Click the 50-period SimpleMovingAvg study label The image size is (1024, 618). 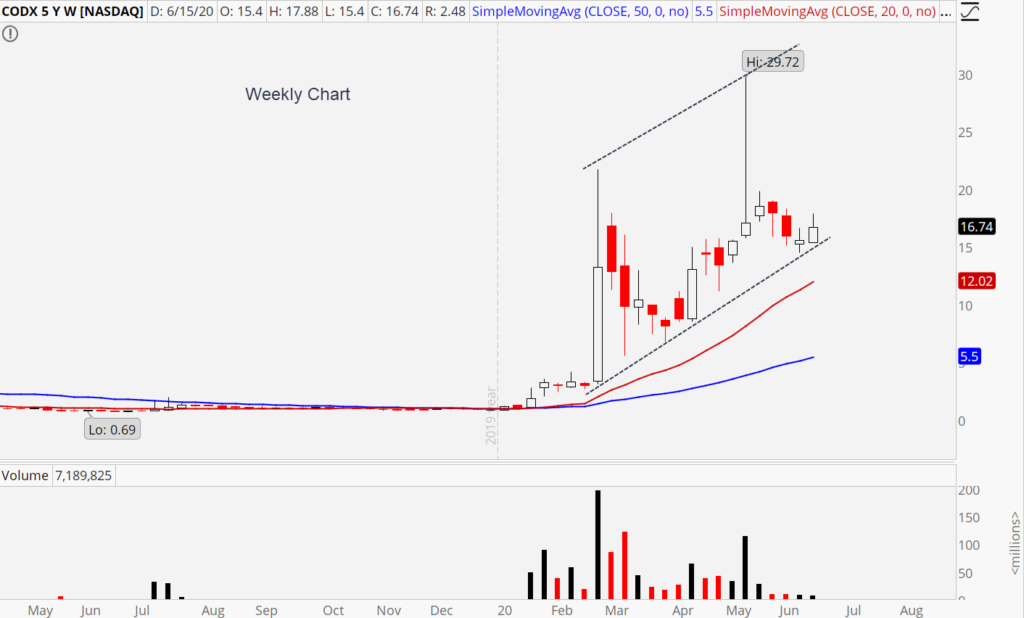(580, 11)
